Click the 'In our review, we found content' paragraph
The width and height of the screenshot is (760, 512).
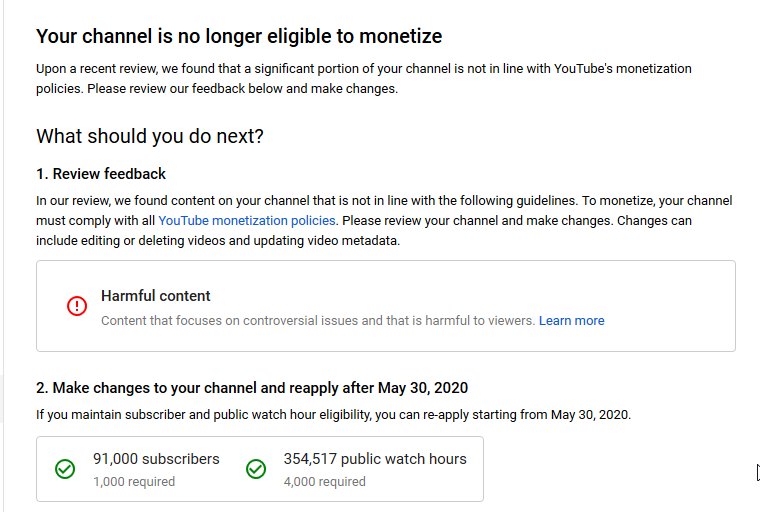tap(384, 221)
